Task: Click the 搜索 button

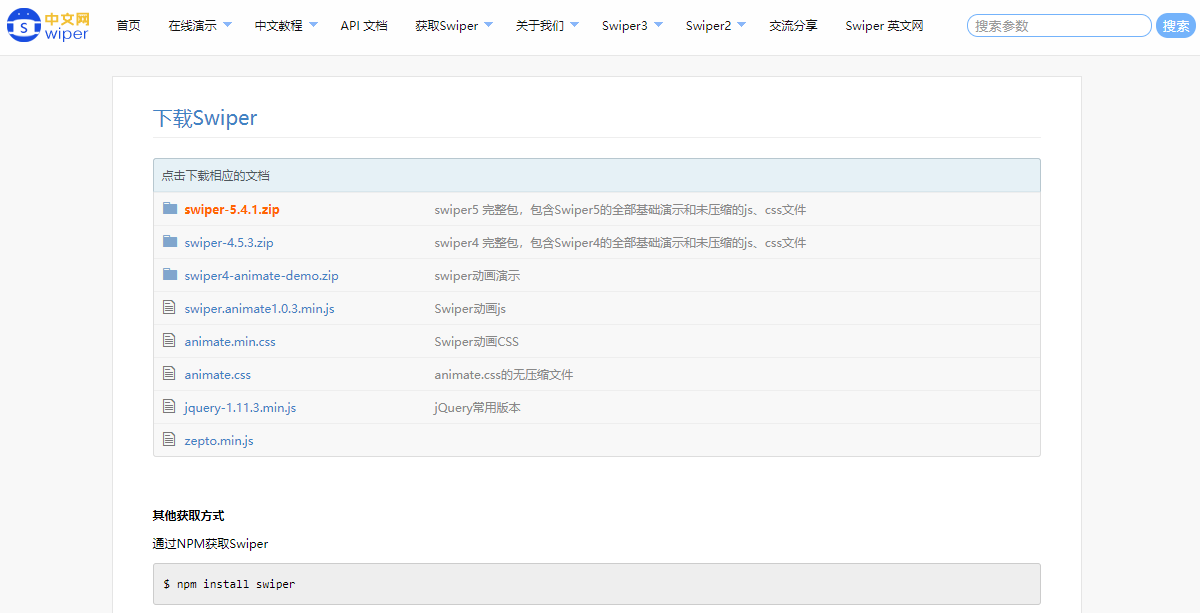Action: [x=1176, y=26]
